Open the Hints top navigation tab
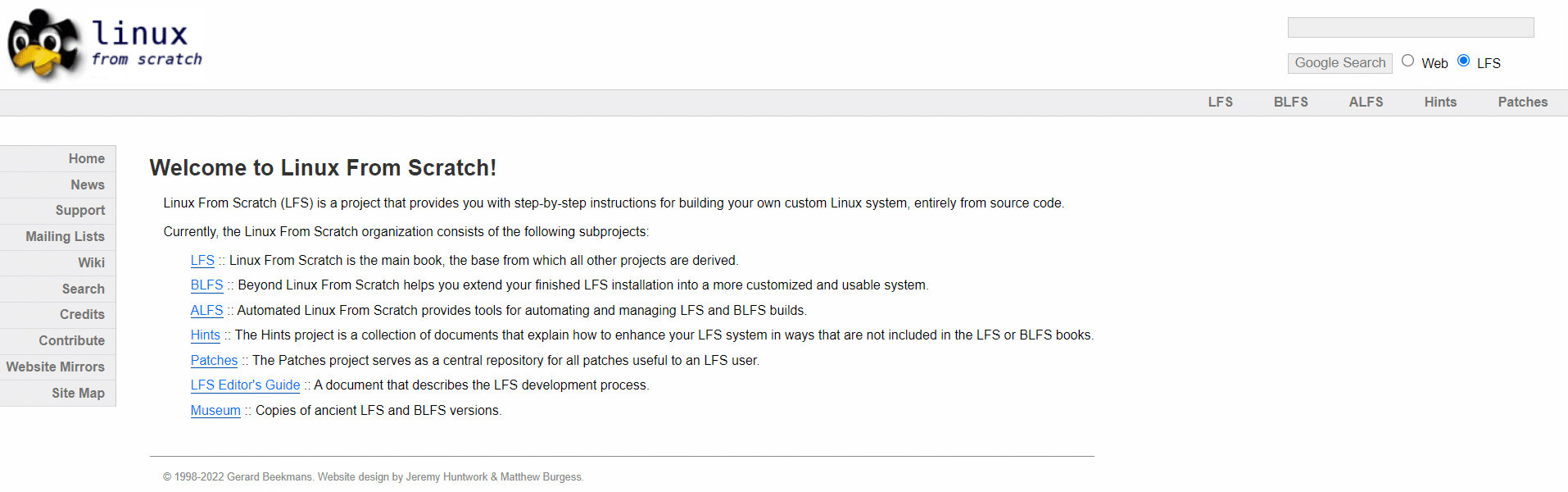Screen dimensions: 1568x492 1440,102
